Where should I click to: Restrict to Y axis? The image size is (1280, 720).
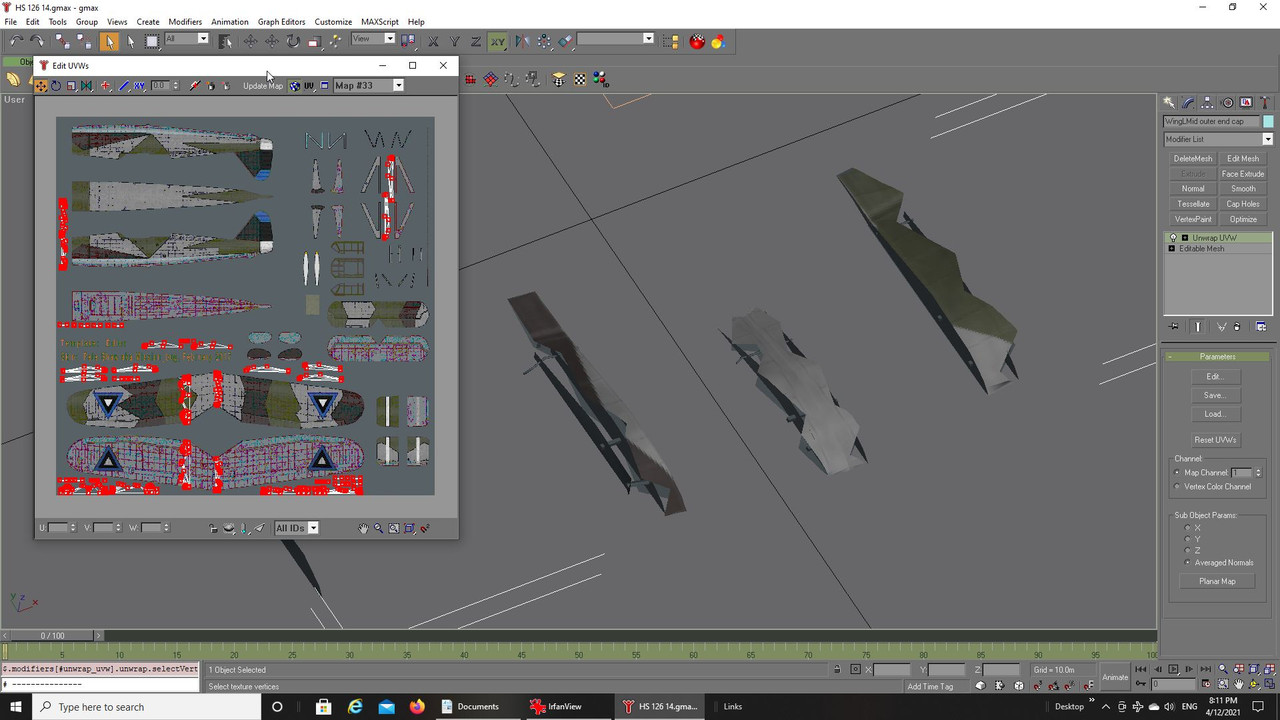454,41
